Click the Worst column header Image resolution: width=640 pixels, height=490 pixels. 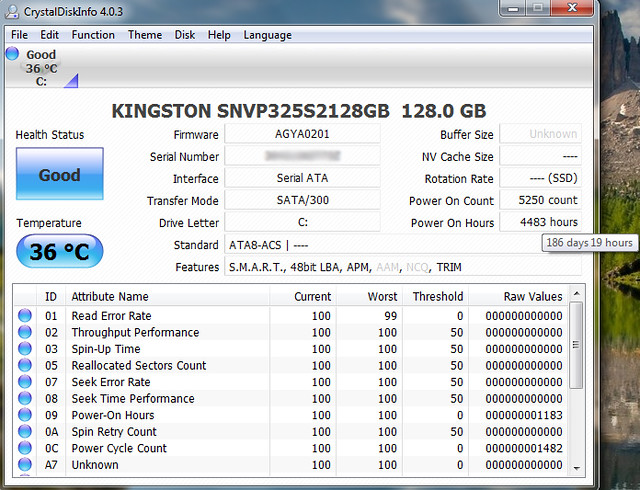coord(369,296)
